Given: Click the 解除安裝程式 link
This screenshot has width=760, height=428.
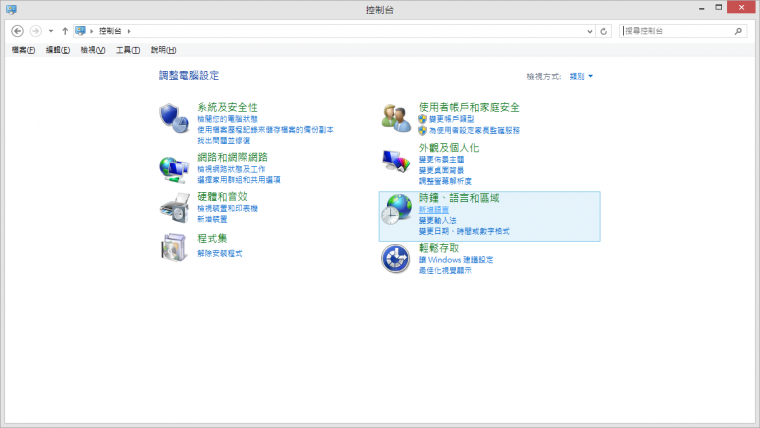Looking at the screenshot, I should [220, 254].
